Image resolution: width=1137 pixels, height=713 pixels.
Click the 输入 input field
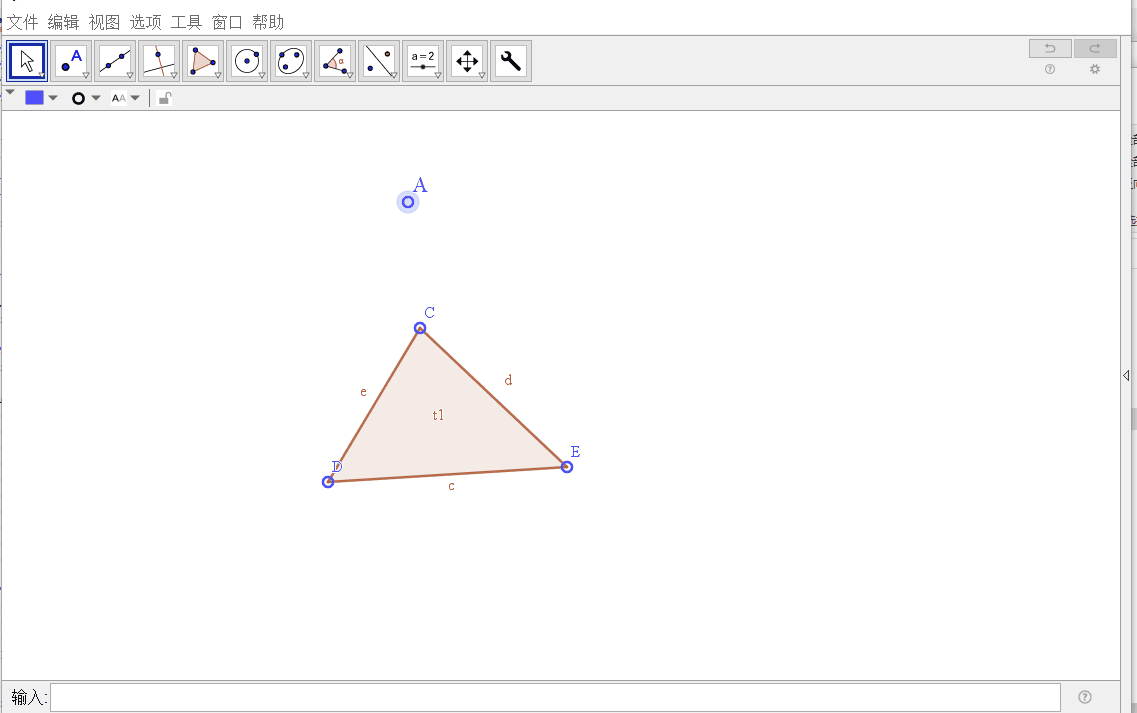pos(555,697)
